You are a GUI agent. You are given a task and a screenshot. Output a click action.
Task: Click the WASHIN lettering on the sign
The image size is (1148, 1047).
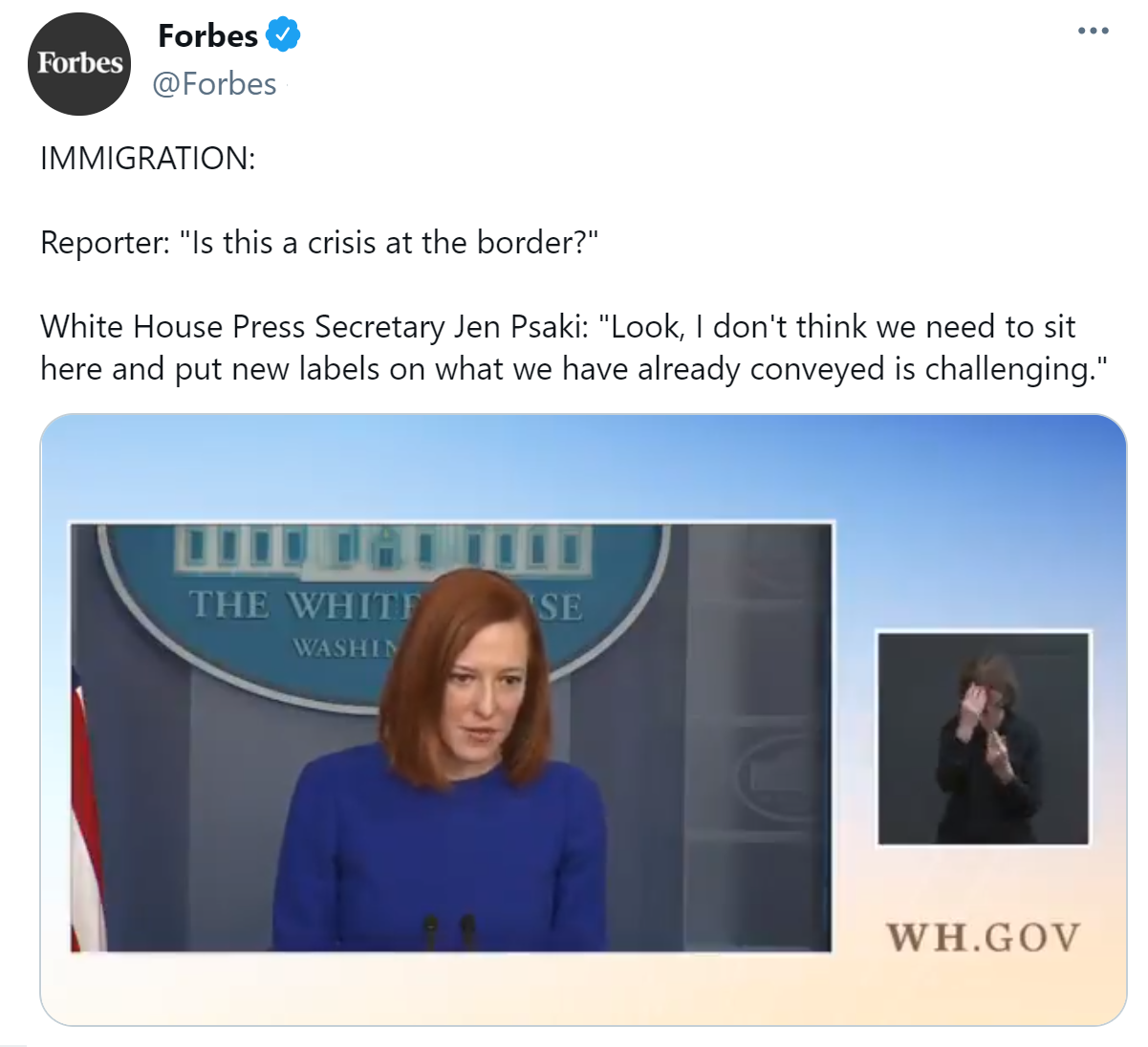[344, 648]
